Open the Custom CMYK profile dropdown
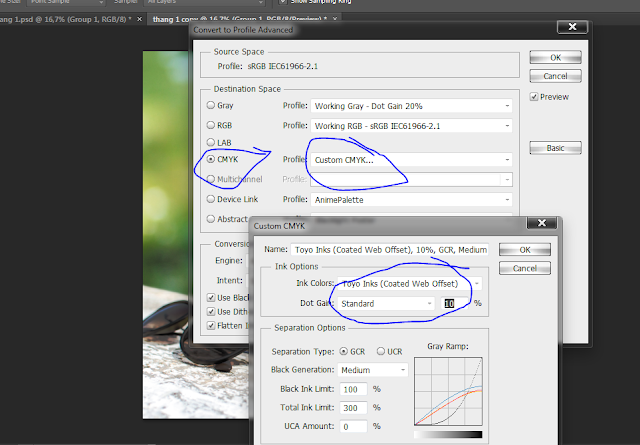Screen dimensions: 640x445 tap(411, 160)
